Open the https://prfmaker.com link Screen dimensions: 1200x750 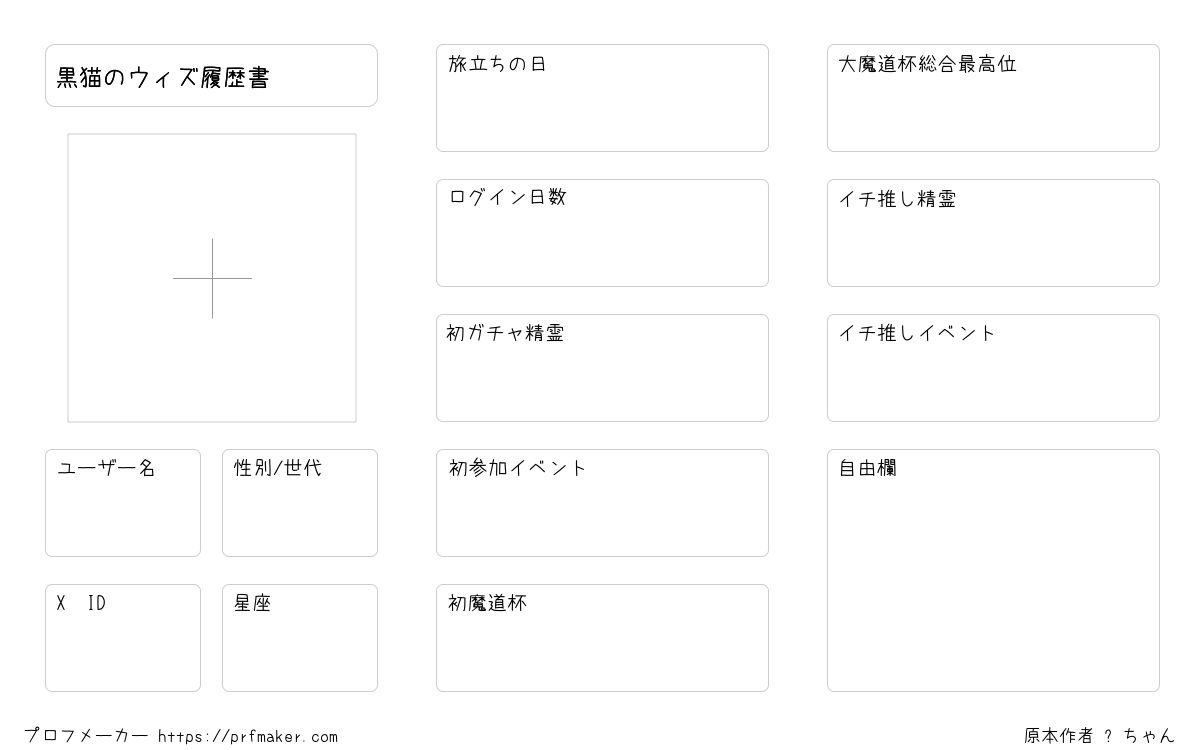point(248,737)
